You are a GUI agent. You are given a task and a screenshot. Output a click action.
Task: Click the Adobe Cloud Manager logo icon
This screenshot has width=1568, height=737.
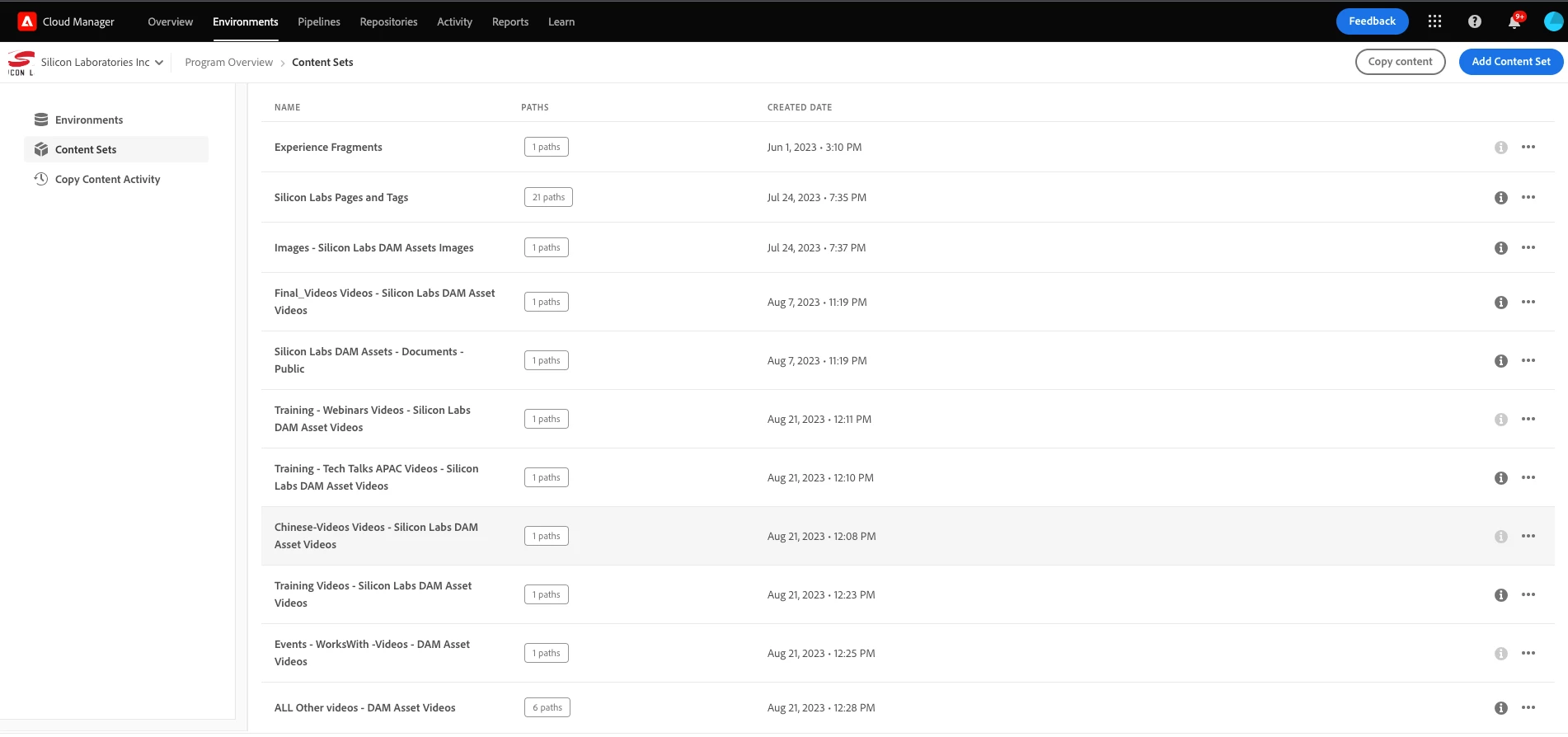click(27, 21)
